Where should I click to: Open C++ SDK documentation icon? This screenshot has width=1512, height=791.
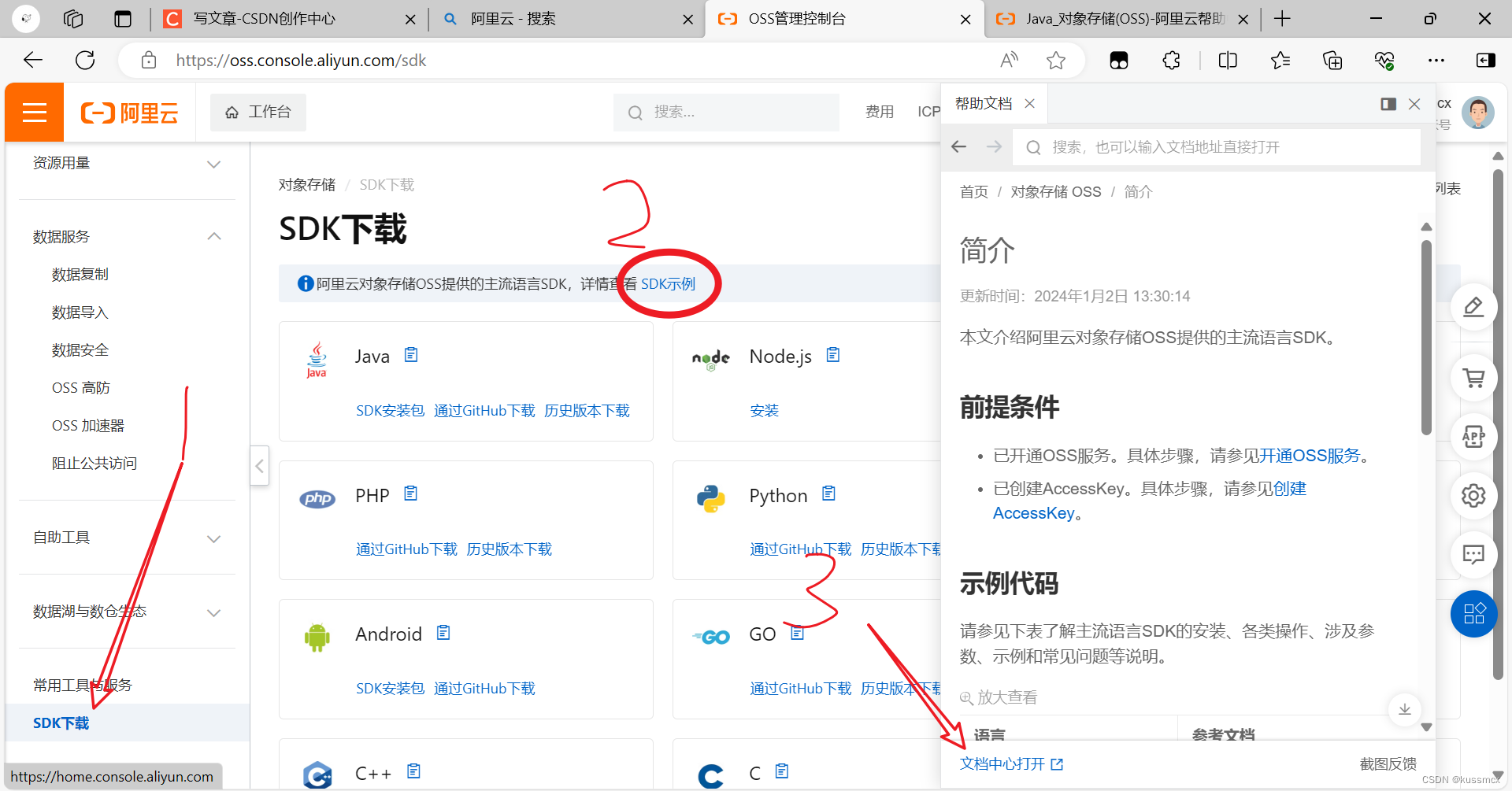pos(413,771)
